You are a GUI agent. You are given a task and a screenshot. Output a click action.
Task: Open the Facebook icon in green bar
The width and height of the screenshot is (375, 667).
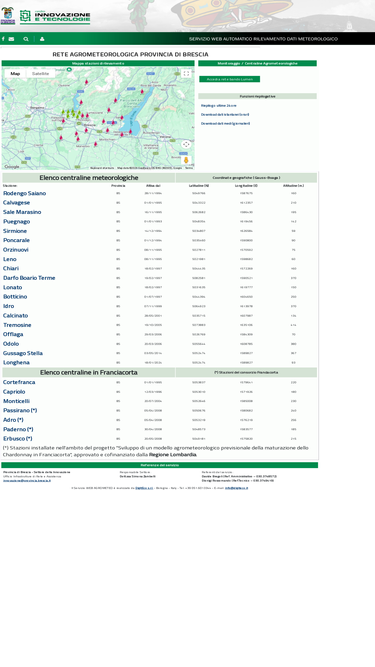coord(3,39)
